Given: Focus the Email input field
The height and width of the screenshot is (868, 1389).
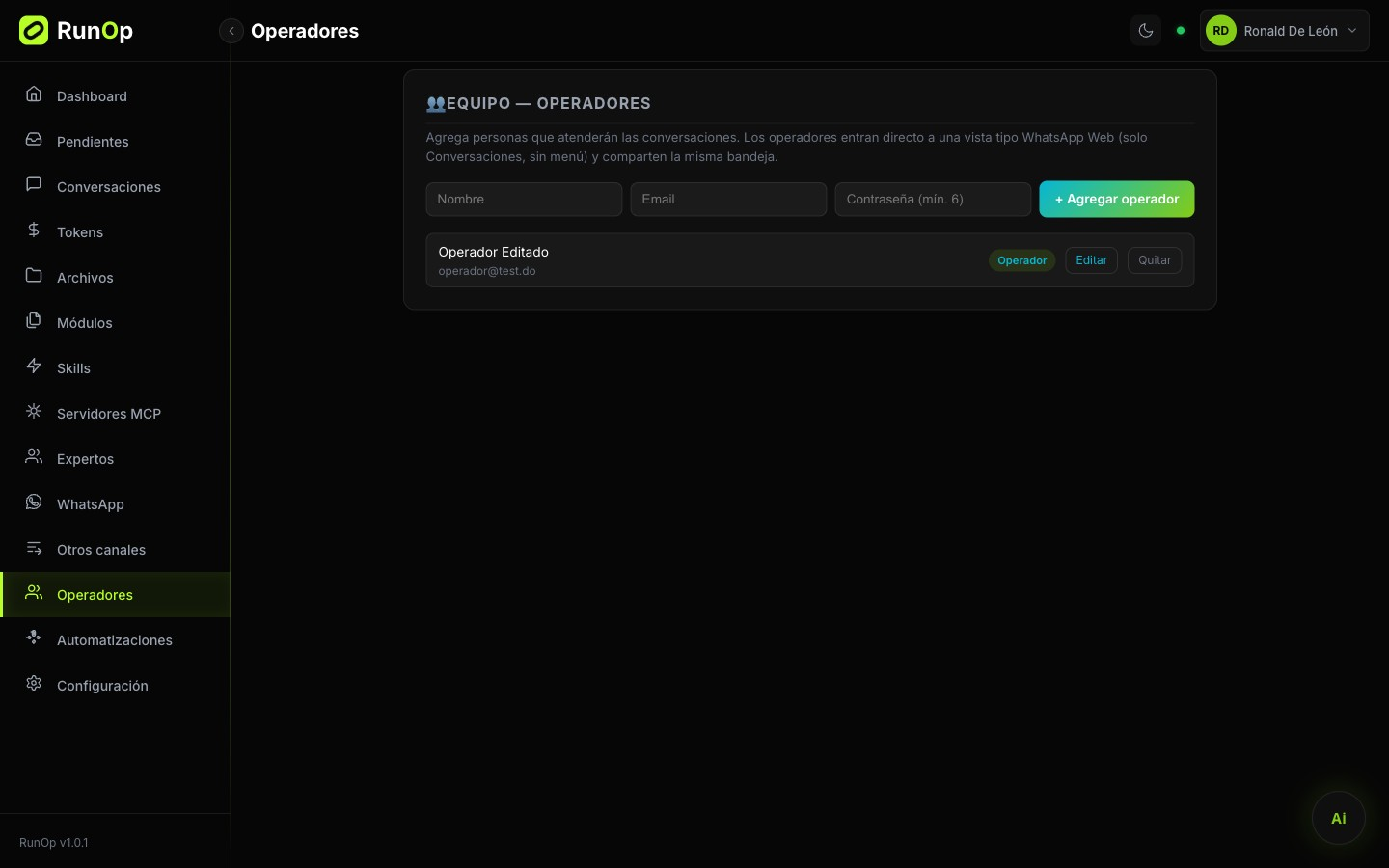Looking at the screenshot, I should (728, 200).
